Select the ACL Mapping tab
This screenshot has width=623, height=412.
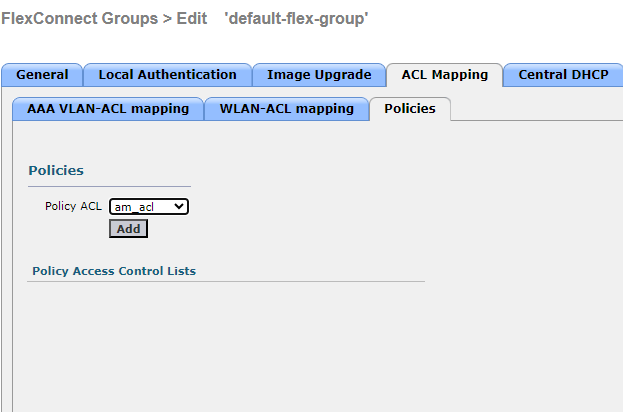click(x=444, y=75)
